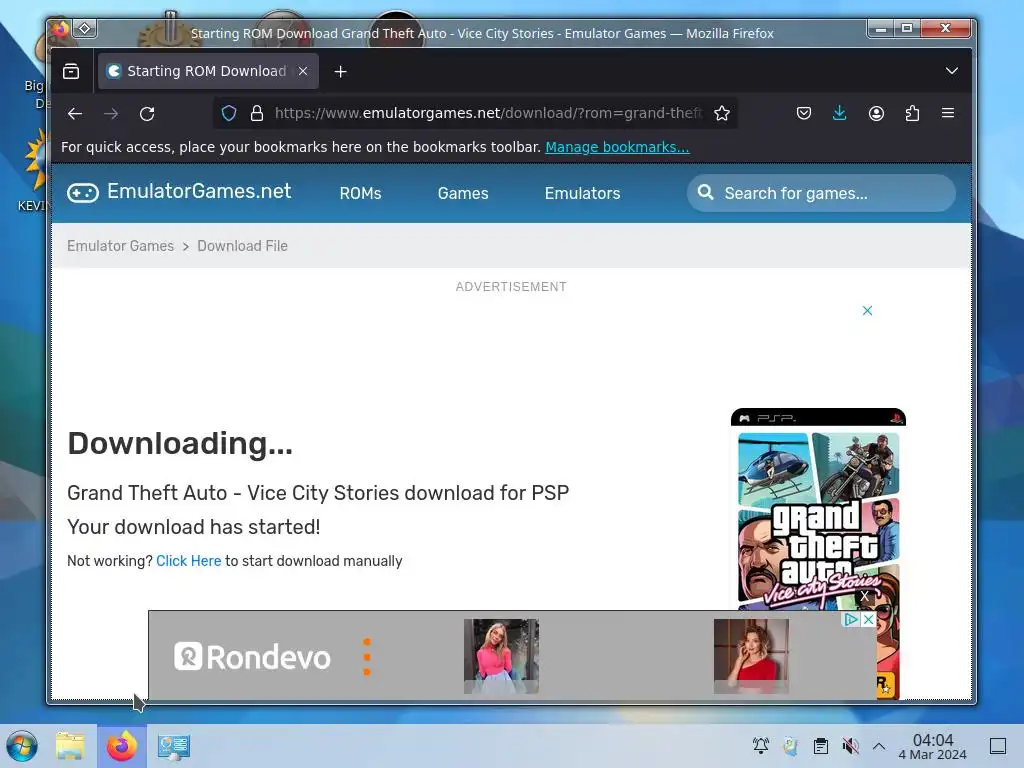
Task: Open the clipboard tray icon
Action: click(x=821, y=746)
